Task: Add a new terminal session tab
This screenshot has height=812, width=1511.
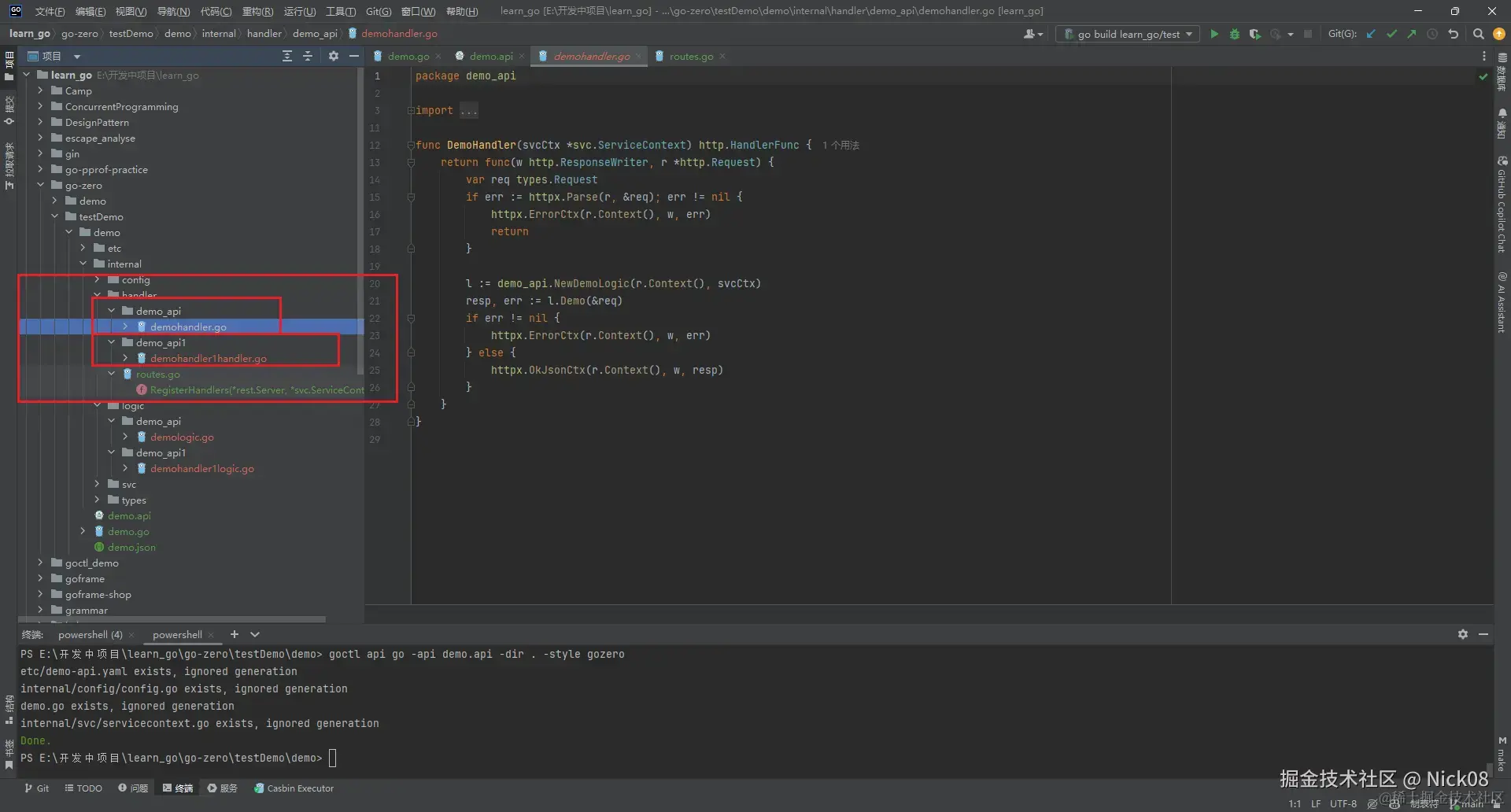Action: (234, 634)
